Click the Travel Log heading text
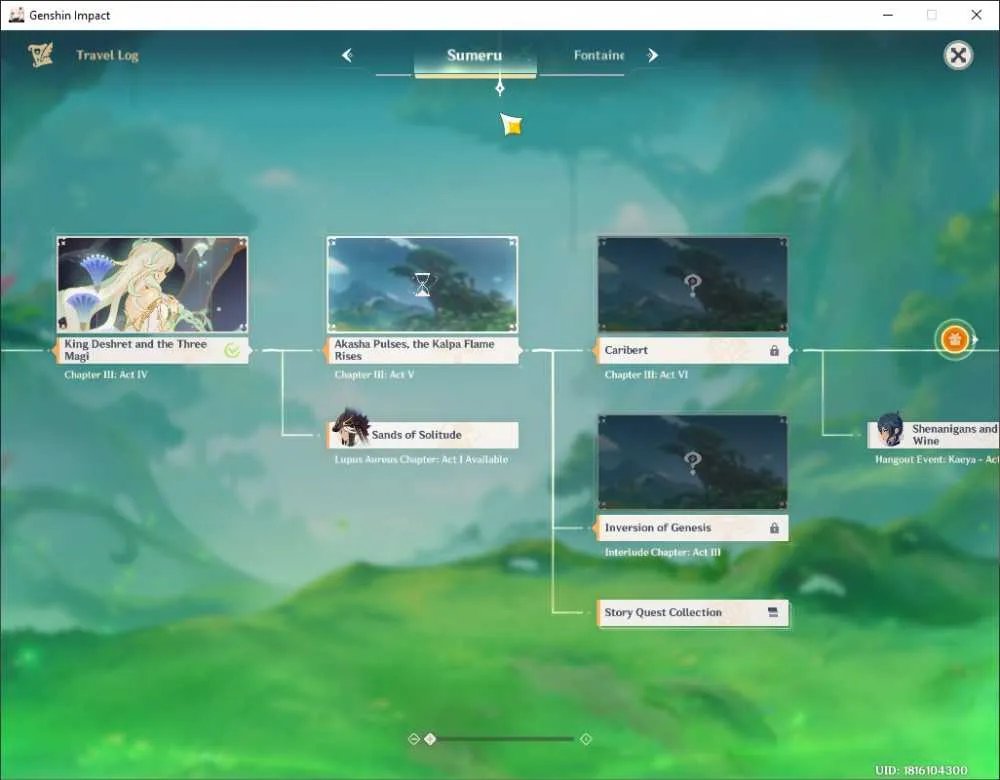This screenshot has height=780, width=1000. coord(107,55)
